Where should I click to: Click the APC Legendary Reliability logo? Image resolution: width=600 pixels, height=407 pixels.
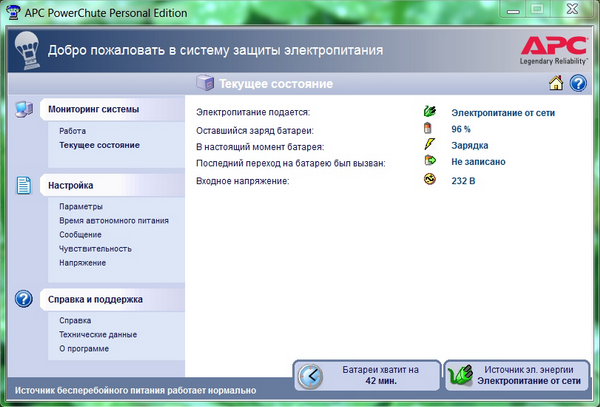point(553,50)
